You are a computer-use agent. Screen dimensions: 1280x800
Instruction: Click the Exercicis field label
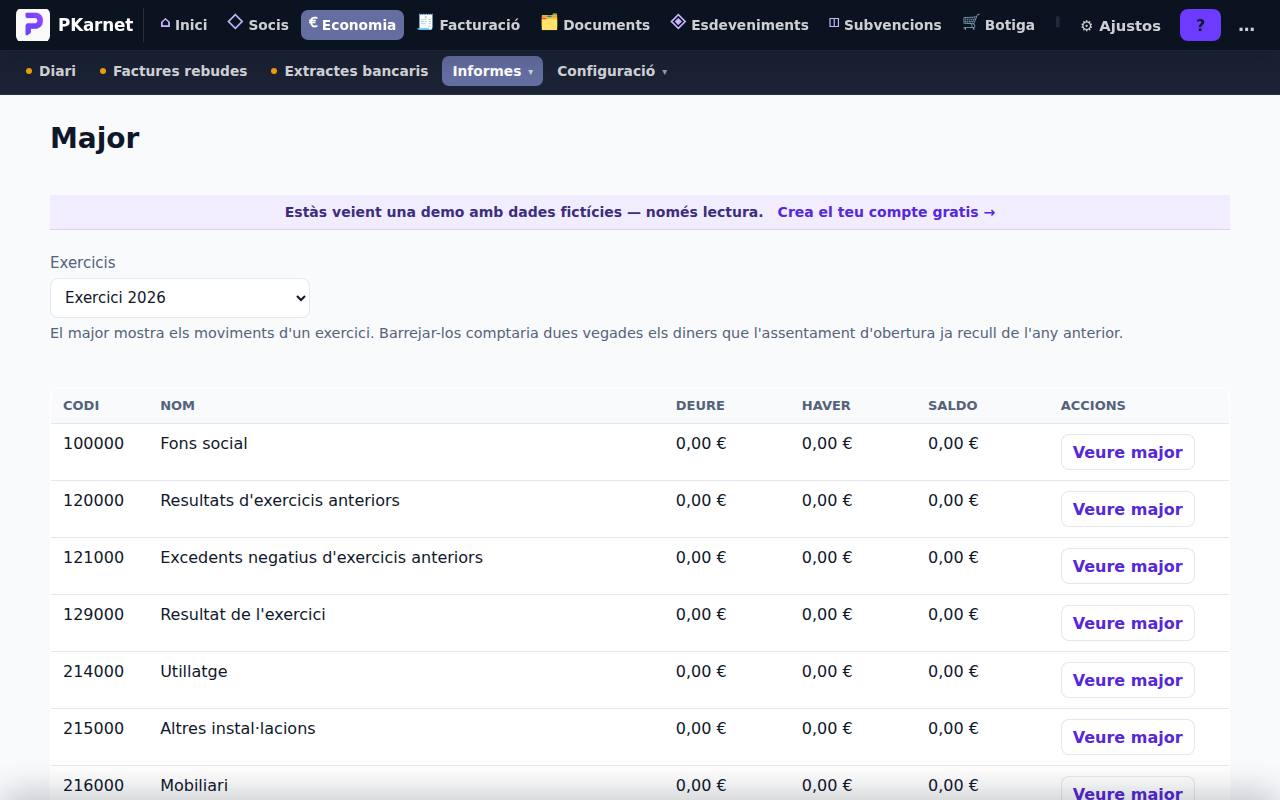click(83, 262)
